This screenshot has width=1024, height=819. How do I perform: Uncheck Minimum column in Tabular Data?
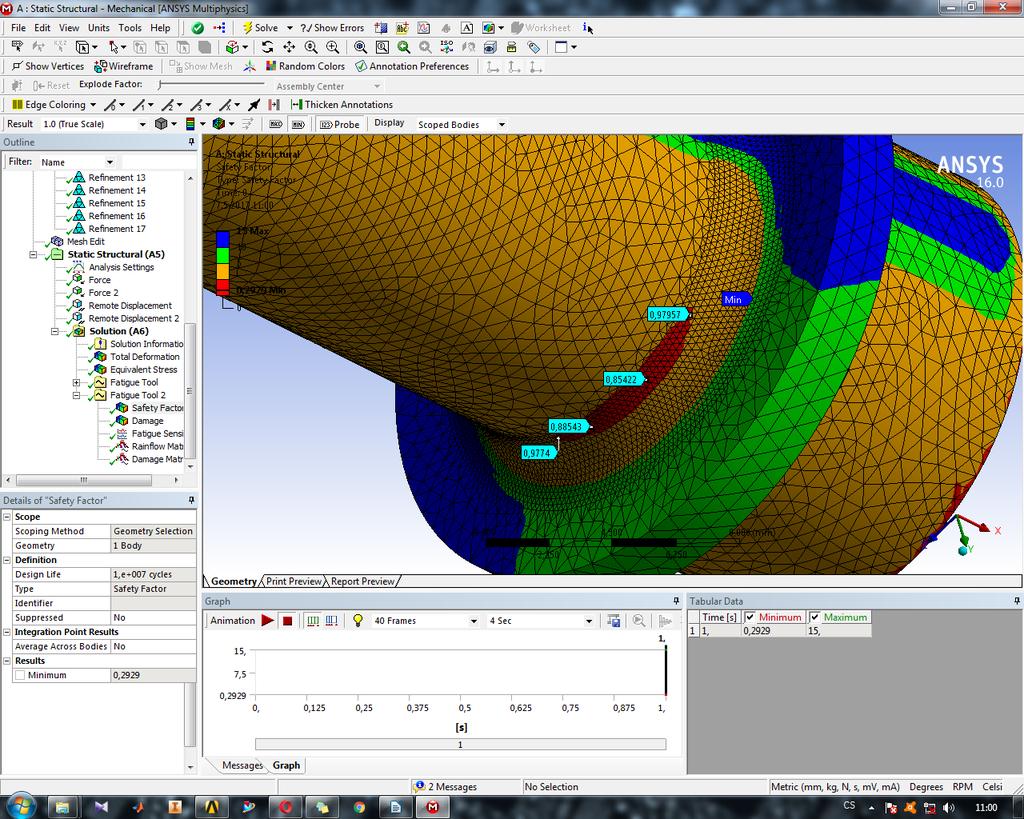(750, 617)
